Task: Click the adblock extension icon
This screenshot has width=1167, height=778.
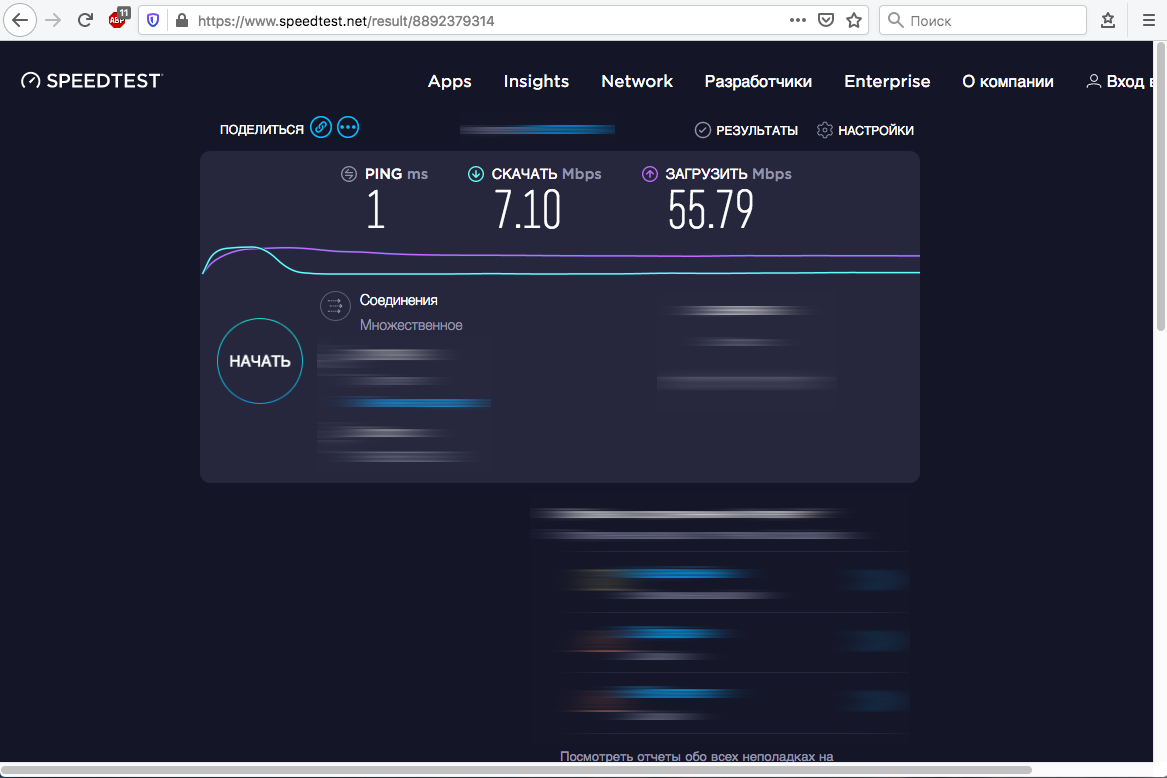Action: 118,19
